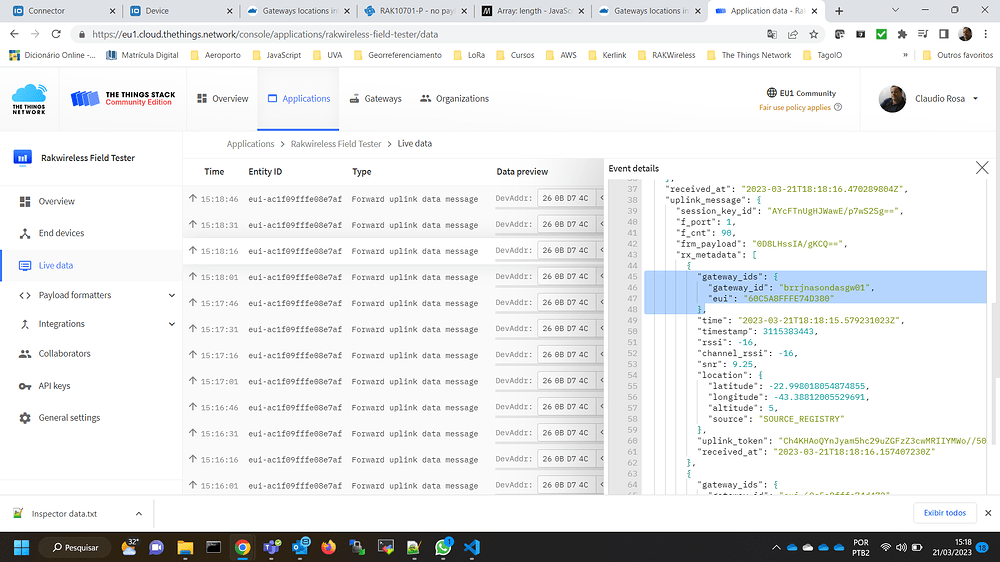Switch to the Array: length browser tab
Viewport: 1000px width, 562px height.
(x=533, y=11)
